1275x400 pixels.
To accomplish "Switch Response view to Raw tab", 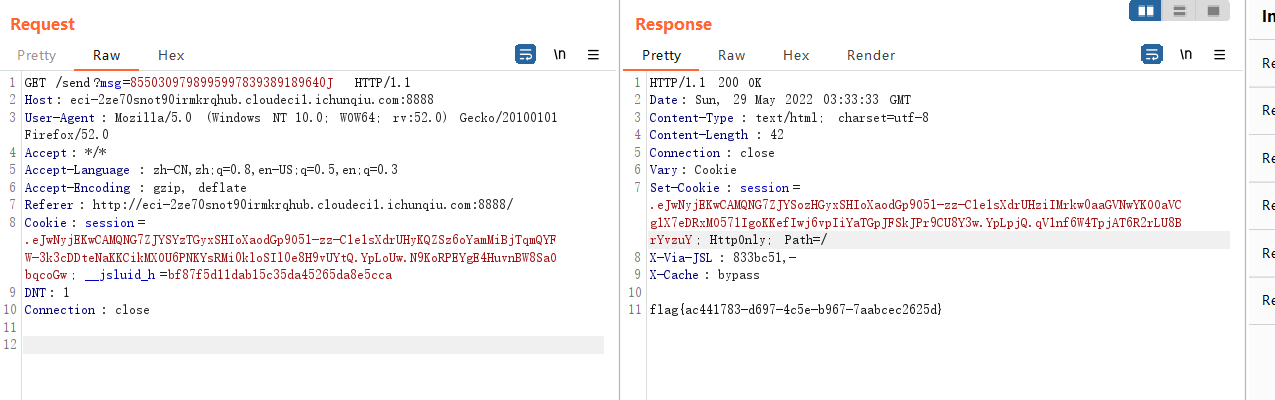I will click(731, 56).
